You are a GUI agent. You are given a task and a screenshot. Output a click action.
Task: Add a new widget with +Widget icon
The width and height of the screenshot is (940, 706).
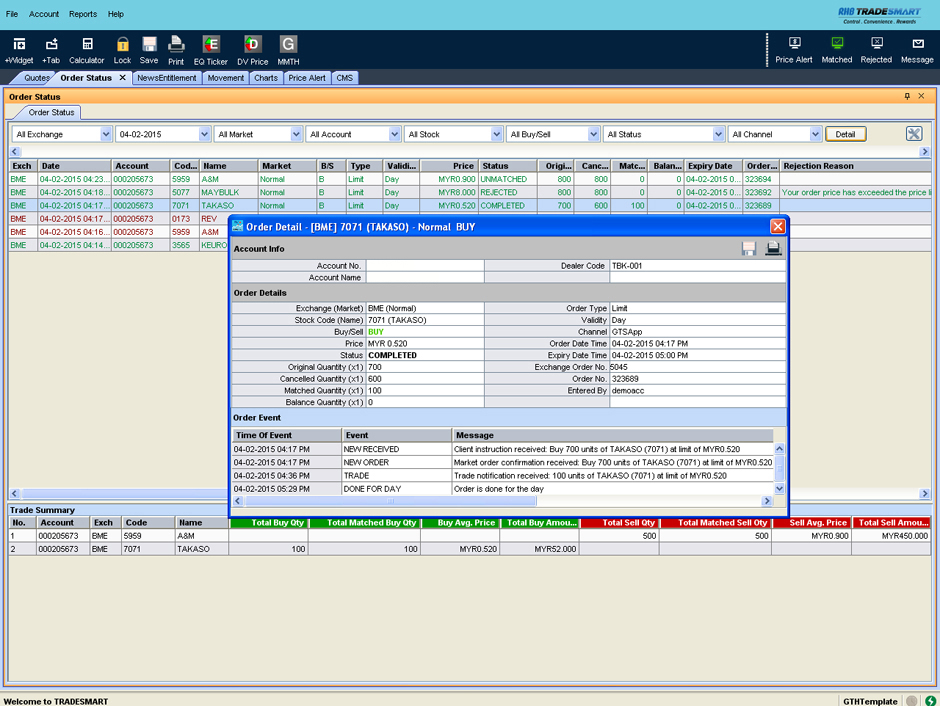pyautogui.click(x=19, y=50)
